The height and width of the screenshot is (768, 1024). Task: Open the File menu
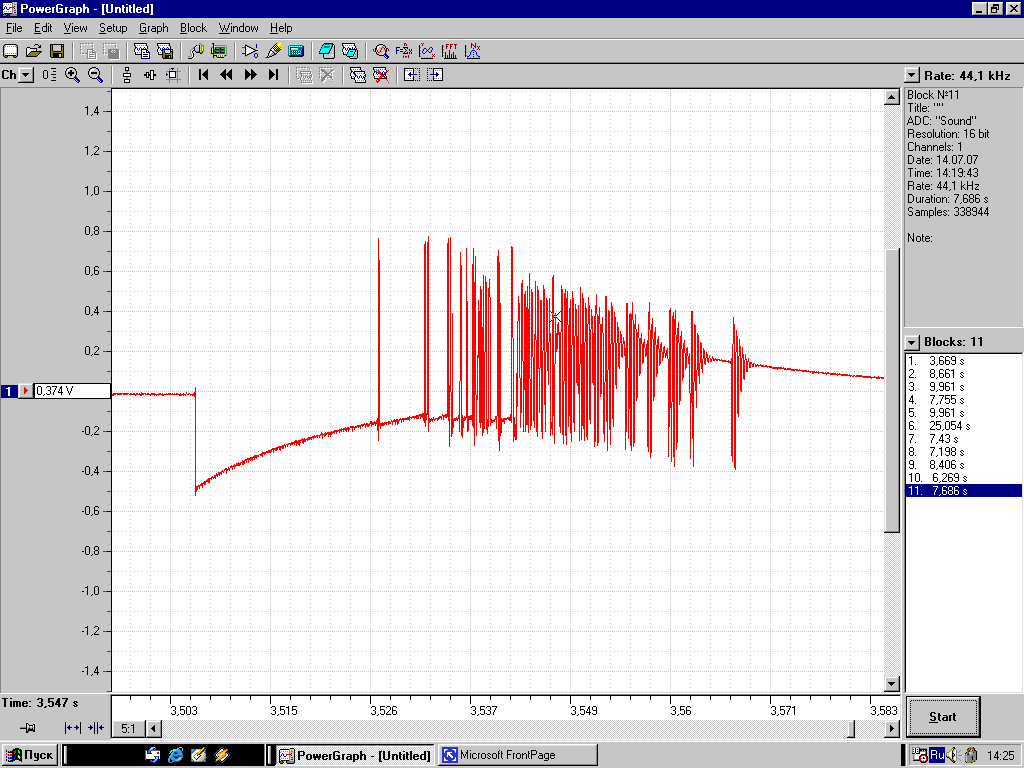14,28
